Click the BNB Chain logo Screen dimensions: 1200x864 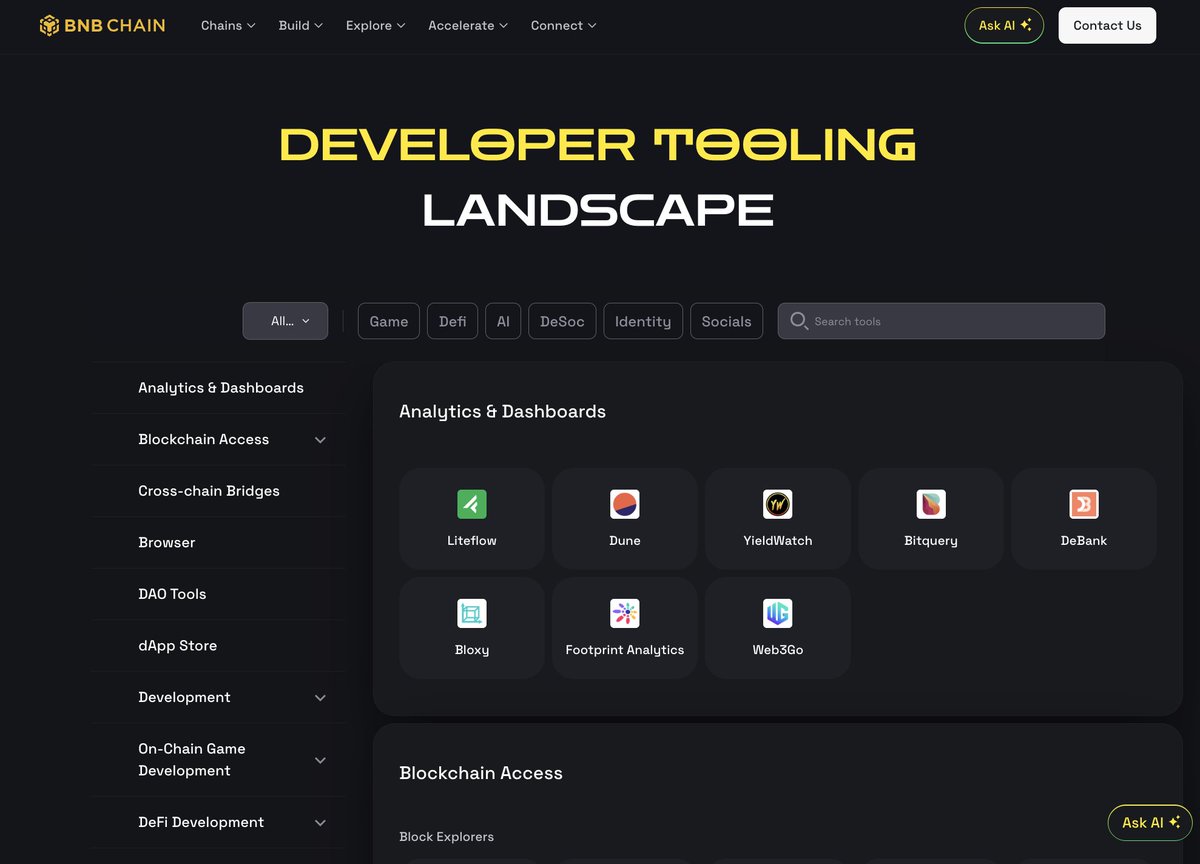click(102, 25)
